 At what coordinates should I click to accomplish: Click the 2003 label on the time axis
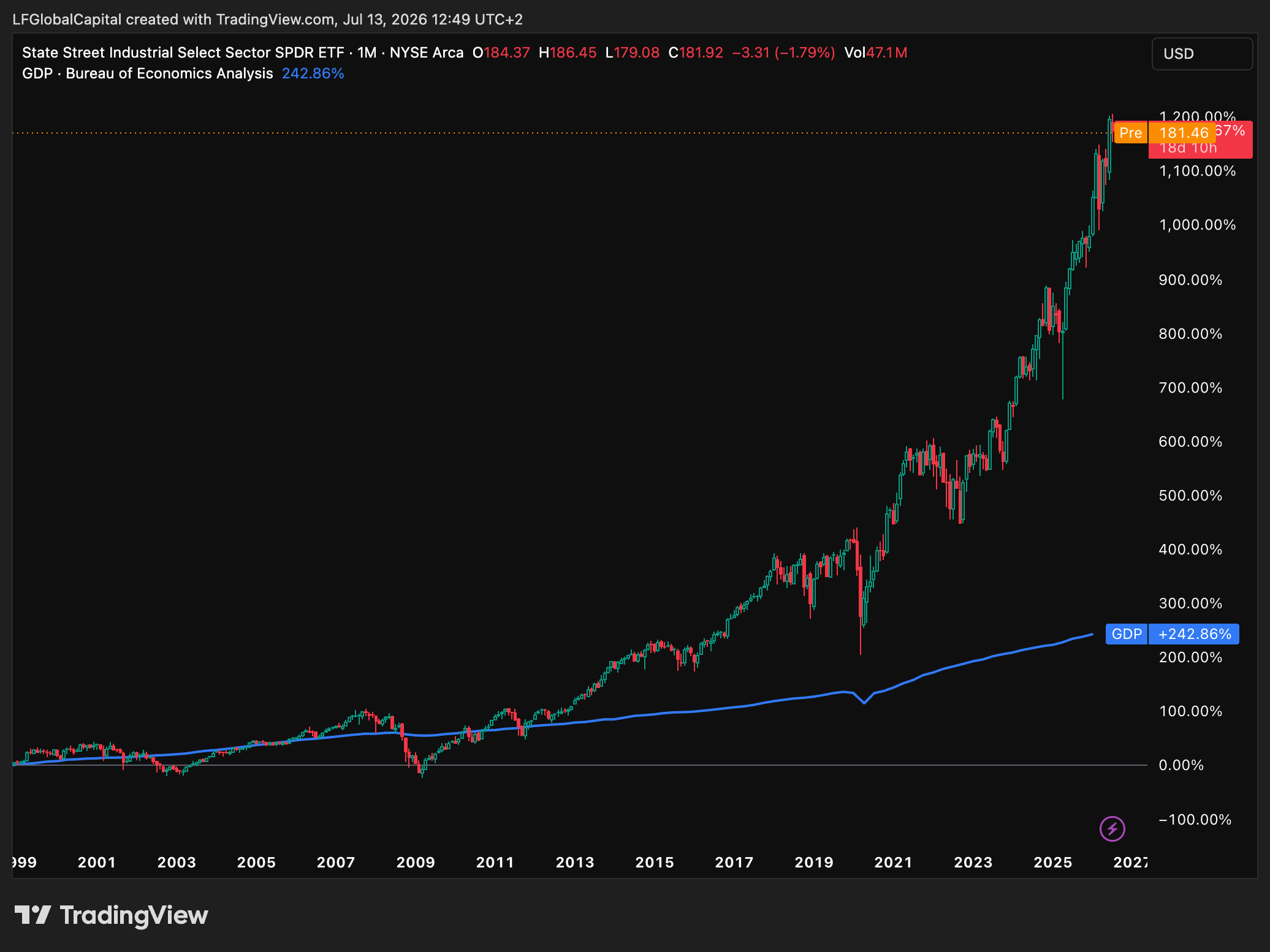177,863
